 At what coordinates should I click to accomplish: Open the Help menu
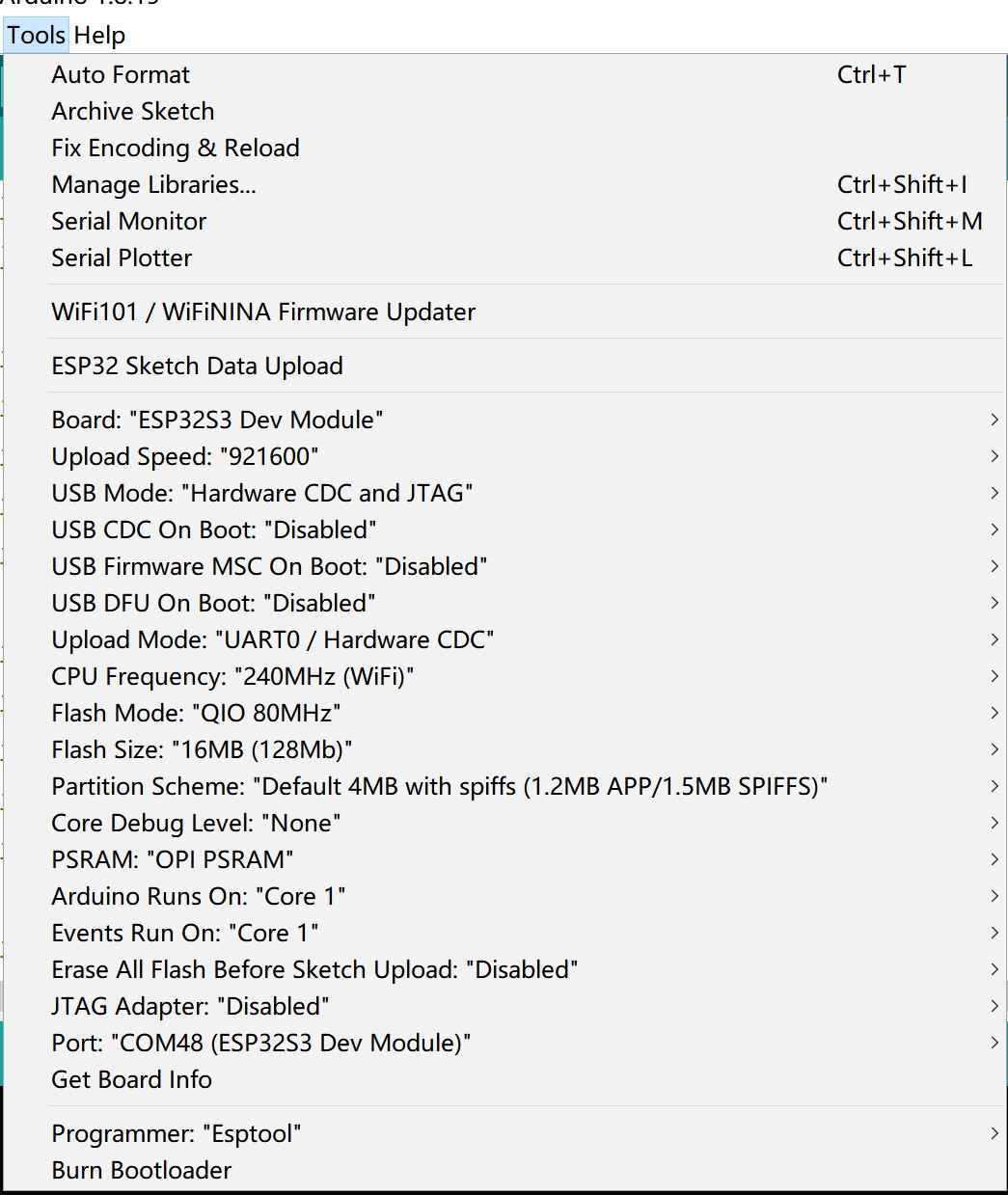(x=99, y=36)
